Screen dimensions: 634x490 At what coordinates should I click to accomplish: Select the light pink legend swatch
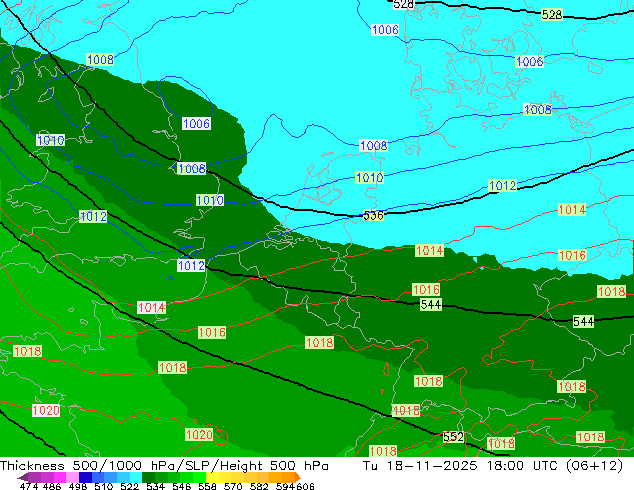pyautogui.click(x=72, y=477)
